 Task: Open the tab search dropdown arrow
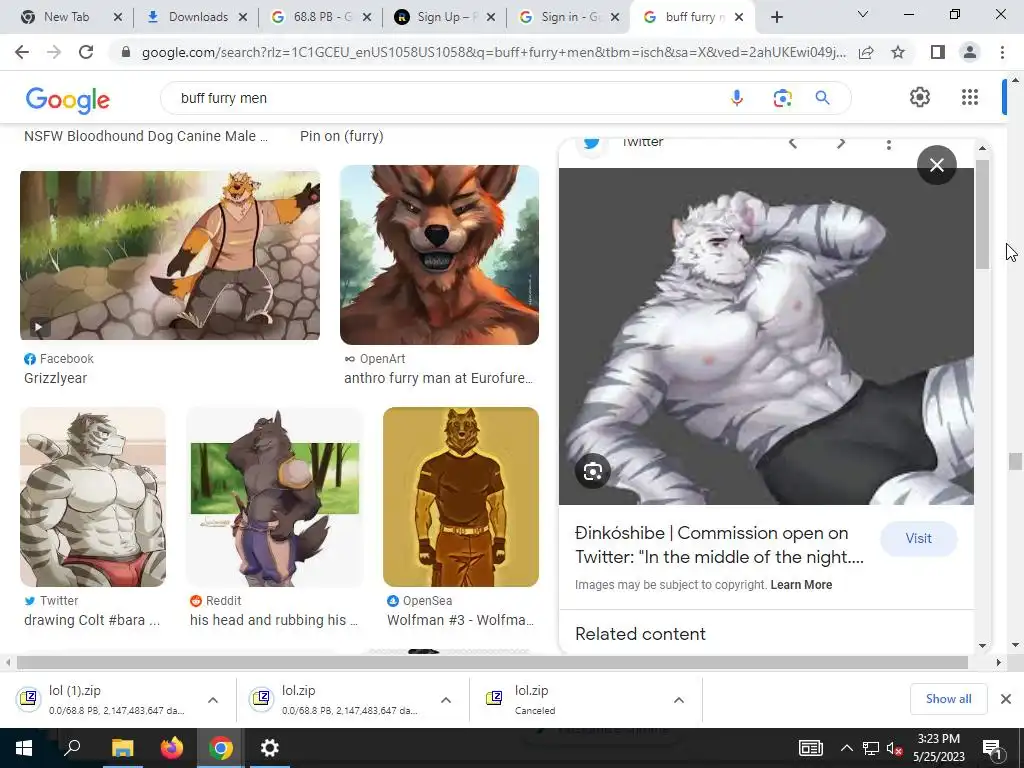click(x=863, y=14)
